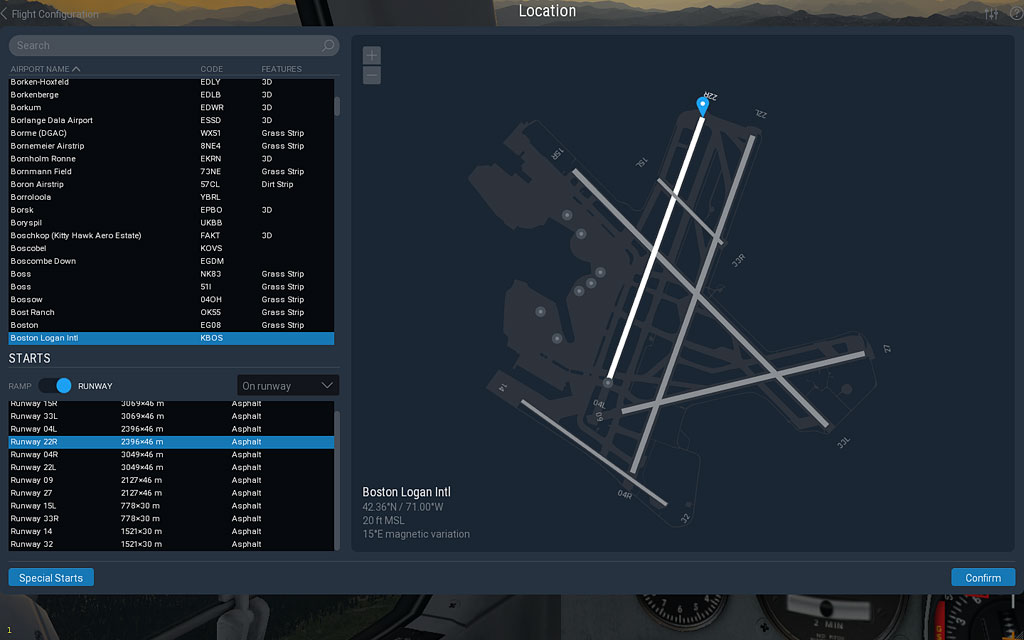
Task: Click the Confirm button
Action: click(982, 578)
